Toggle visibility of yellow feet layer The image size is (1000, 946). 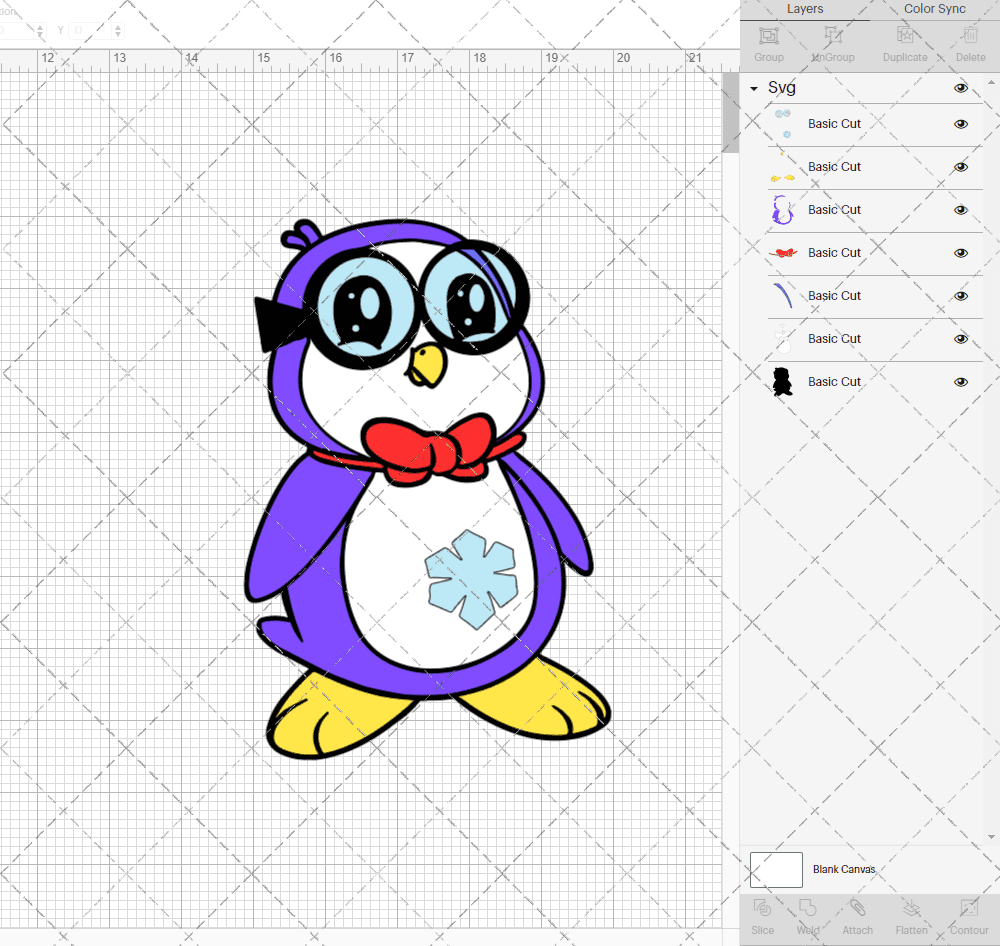pos(961,167)
